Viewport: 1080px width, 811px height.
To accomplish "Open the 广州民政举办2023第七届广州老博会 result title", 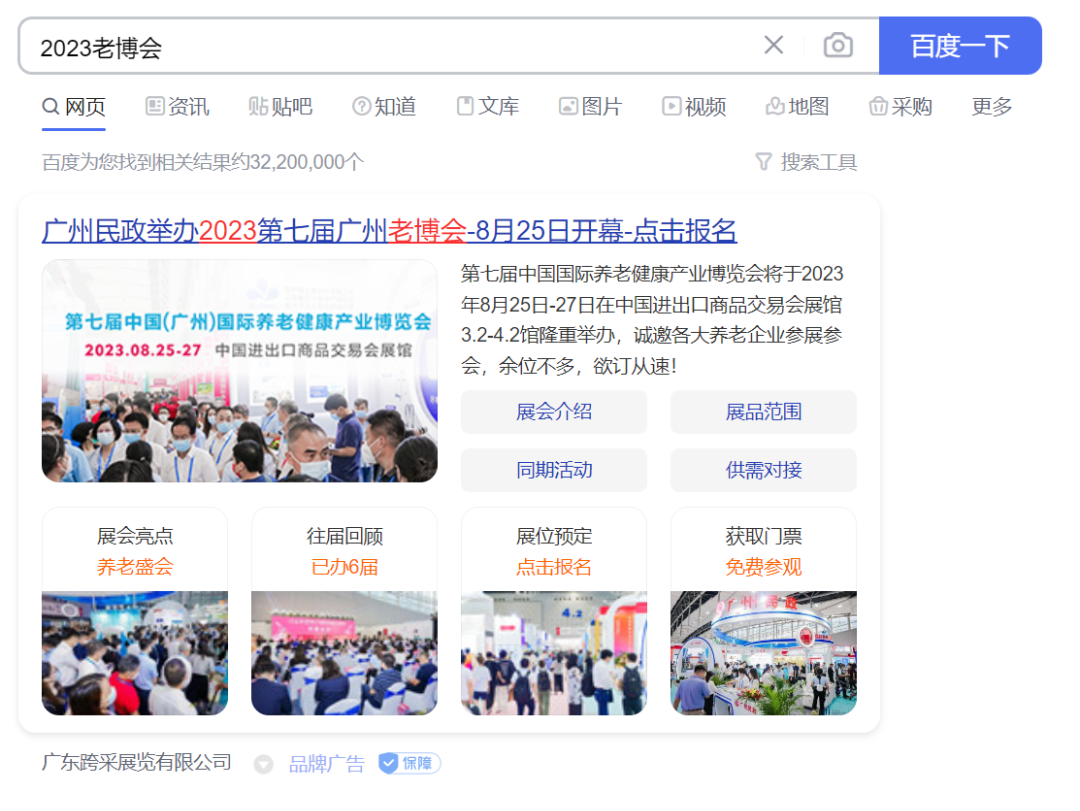I will [389, 231].
